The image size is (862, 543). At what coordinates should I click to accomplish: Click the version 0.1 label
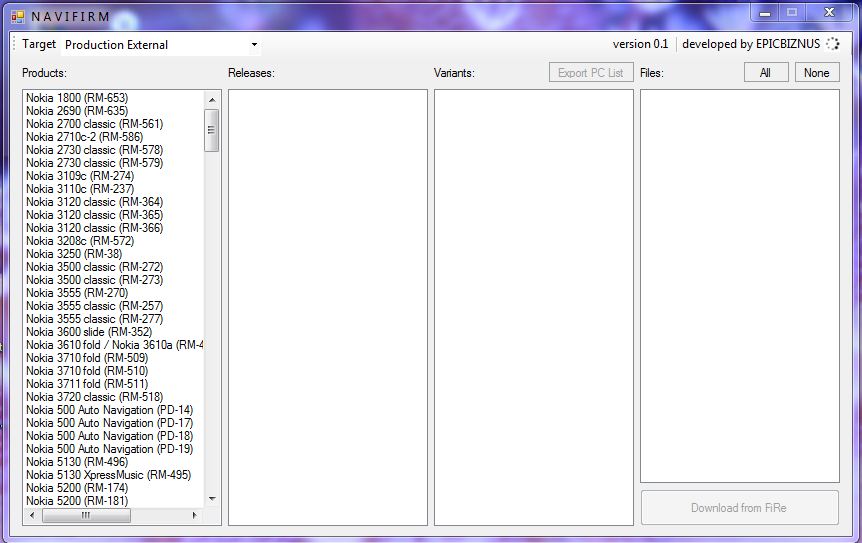tap(640, 44)
